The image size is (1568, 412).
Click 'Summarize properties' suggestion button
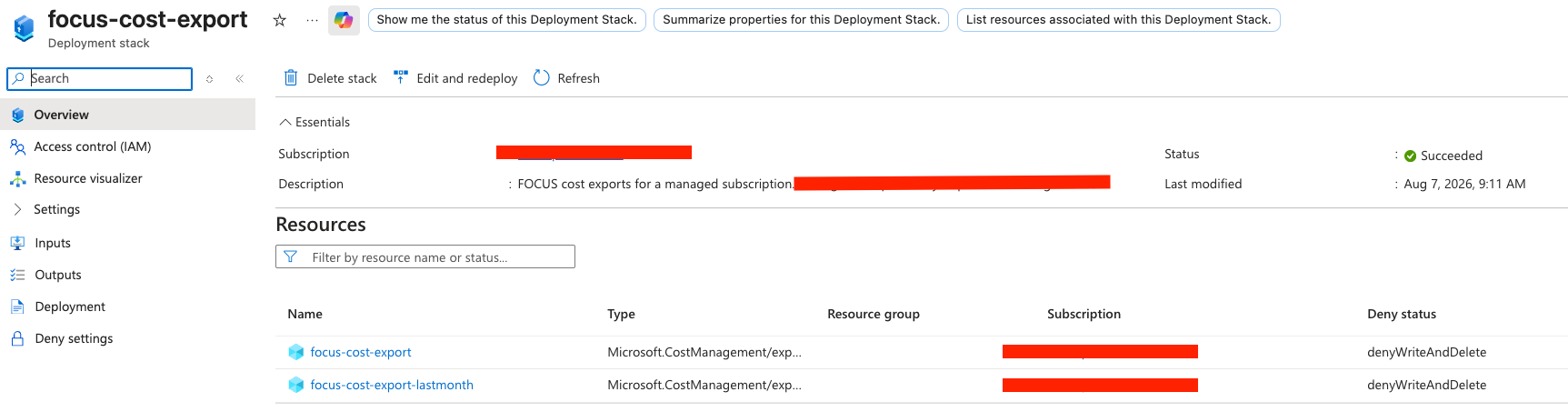[801, 20]
